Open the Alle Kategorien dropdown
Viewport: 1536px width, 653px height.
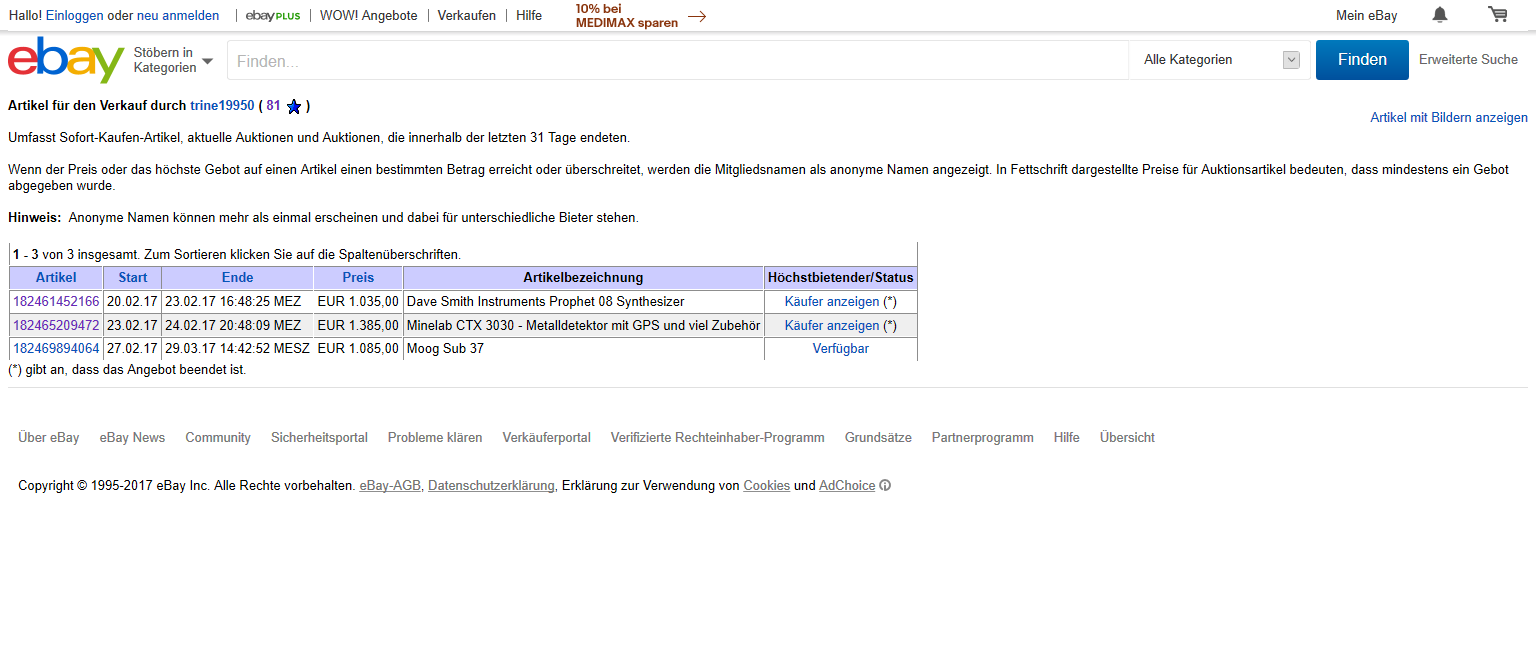(x=1220, y=60)
